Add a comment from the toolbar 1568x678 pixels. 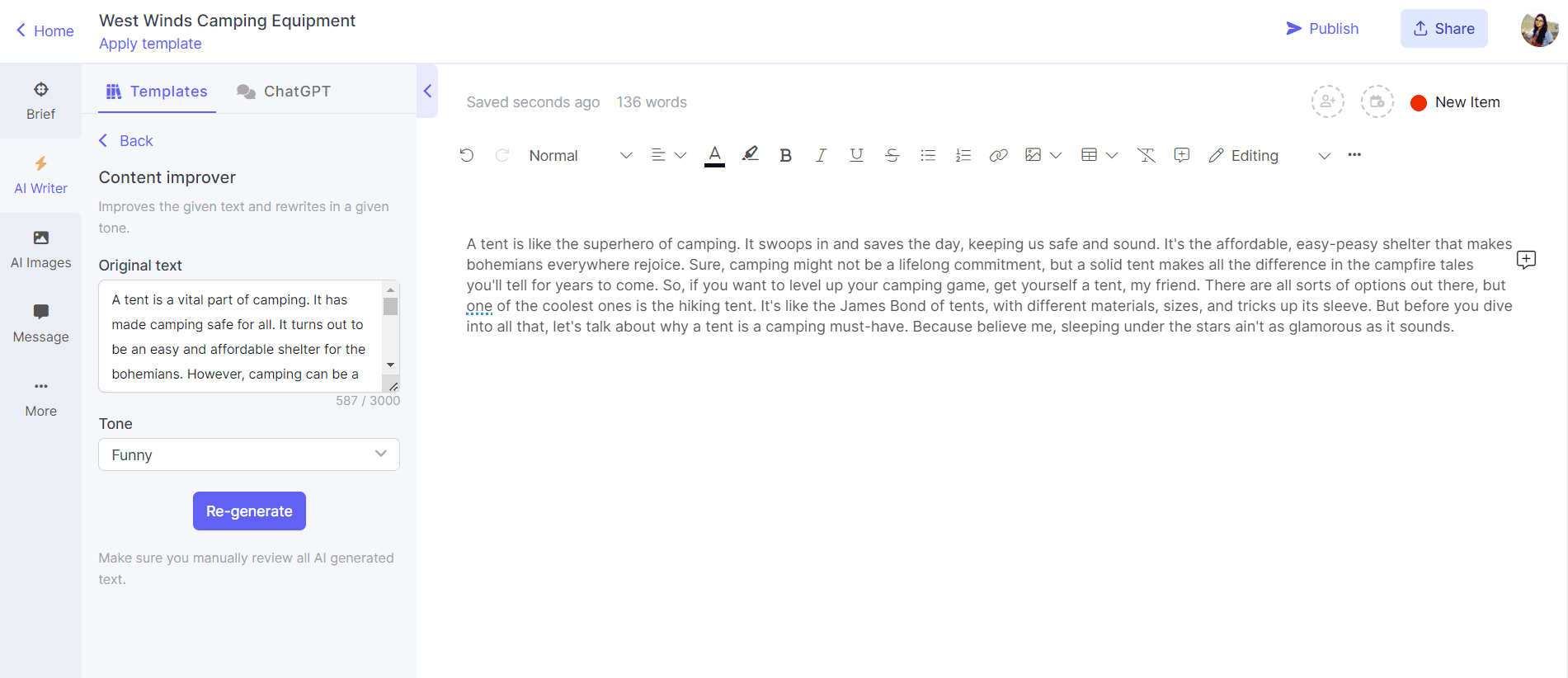pos(1181,155)
